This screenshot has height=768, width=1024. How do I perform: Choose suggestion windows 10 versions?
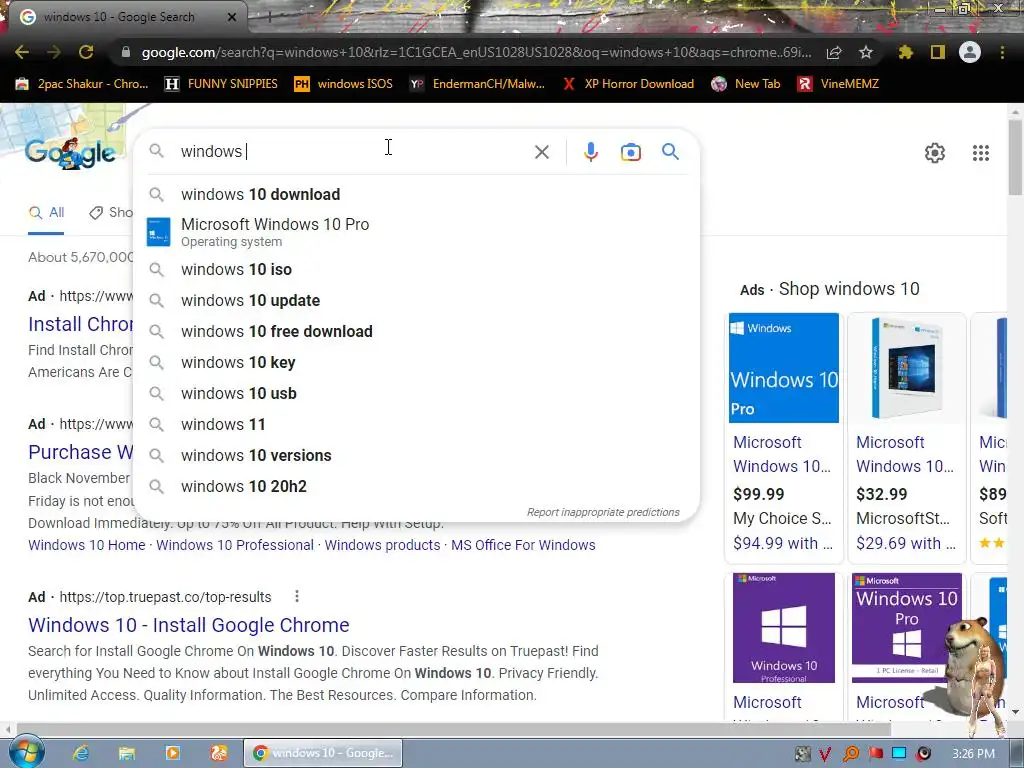click(x=416, y=456)
